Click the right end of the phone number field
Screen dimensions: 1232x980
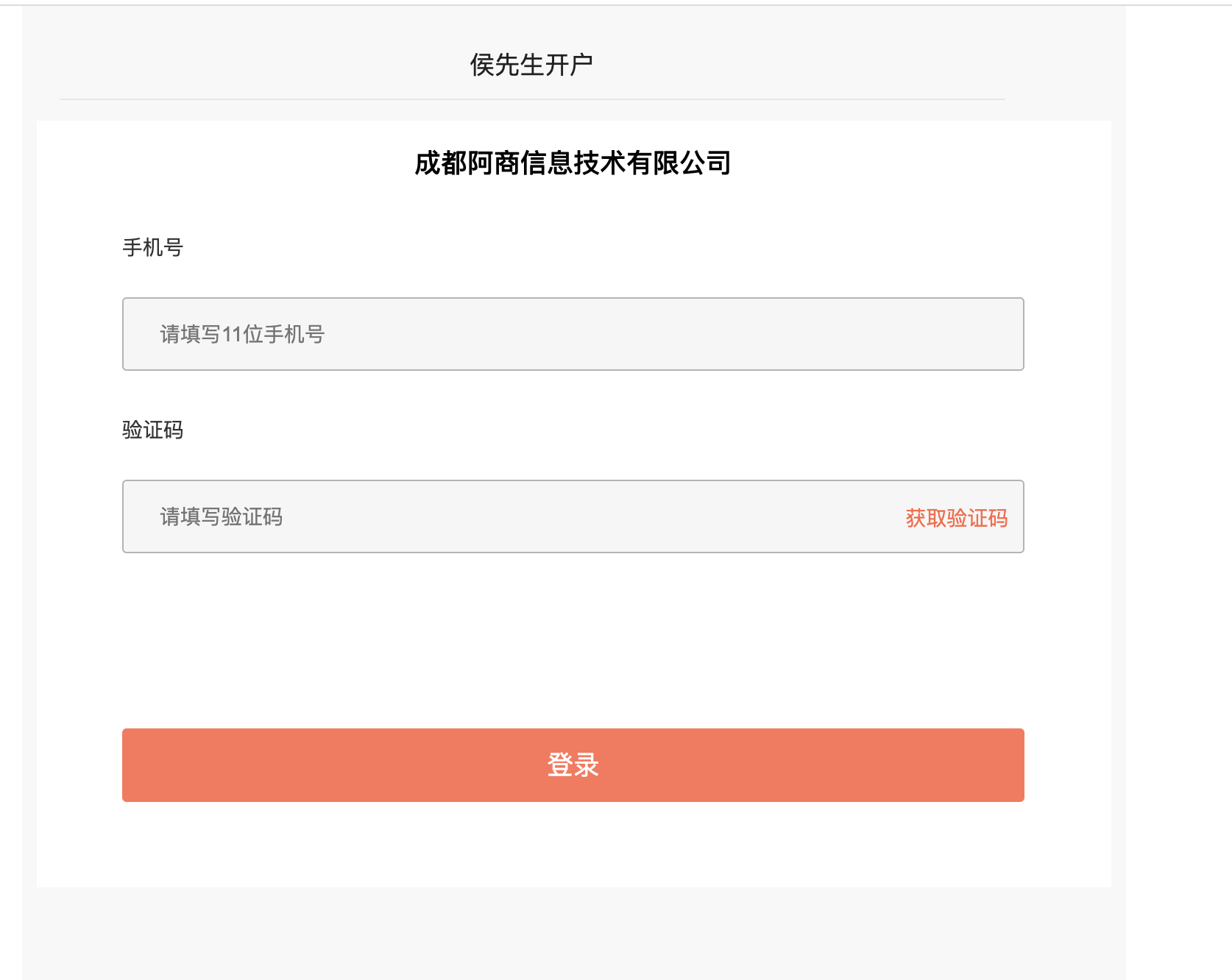point(986,334)
